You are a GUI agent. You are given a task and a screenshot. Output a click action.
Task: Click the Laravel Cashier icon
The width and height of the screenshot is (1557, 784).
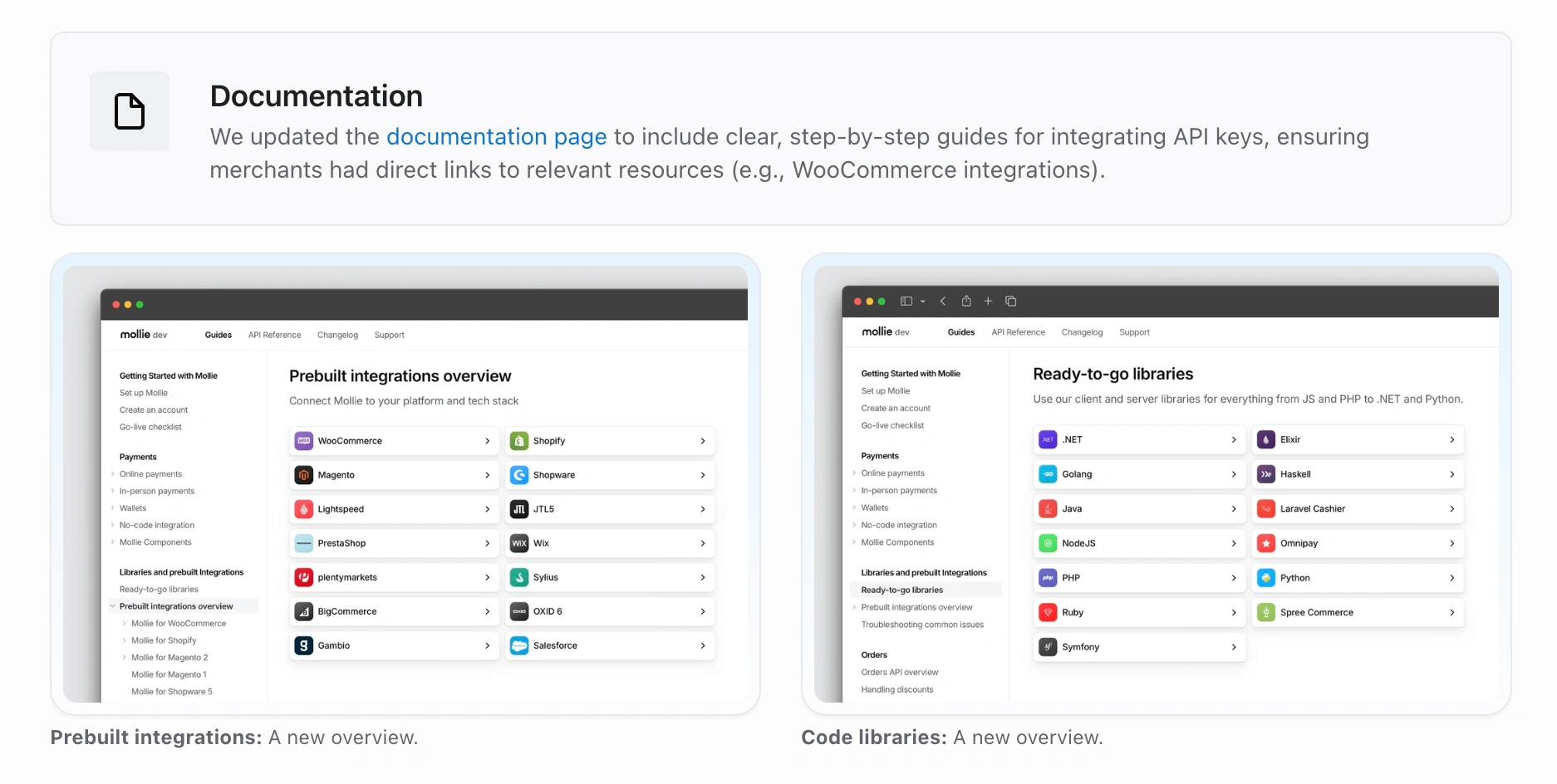click(1266, 508)
